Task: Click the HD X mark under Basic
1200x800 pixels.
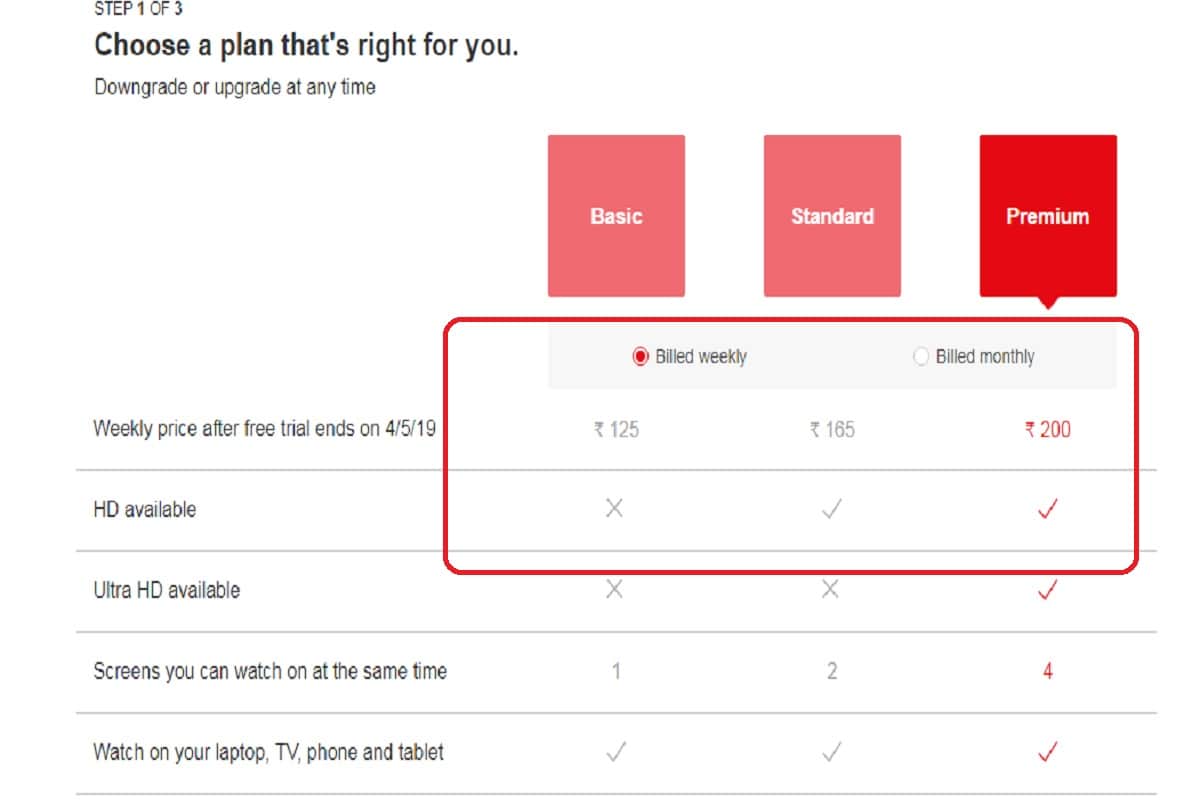Action: [614, 507]
